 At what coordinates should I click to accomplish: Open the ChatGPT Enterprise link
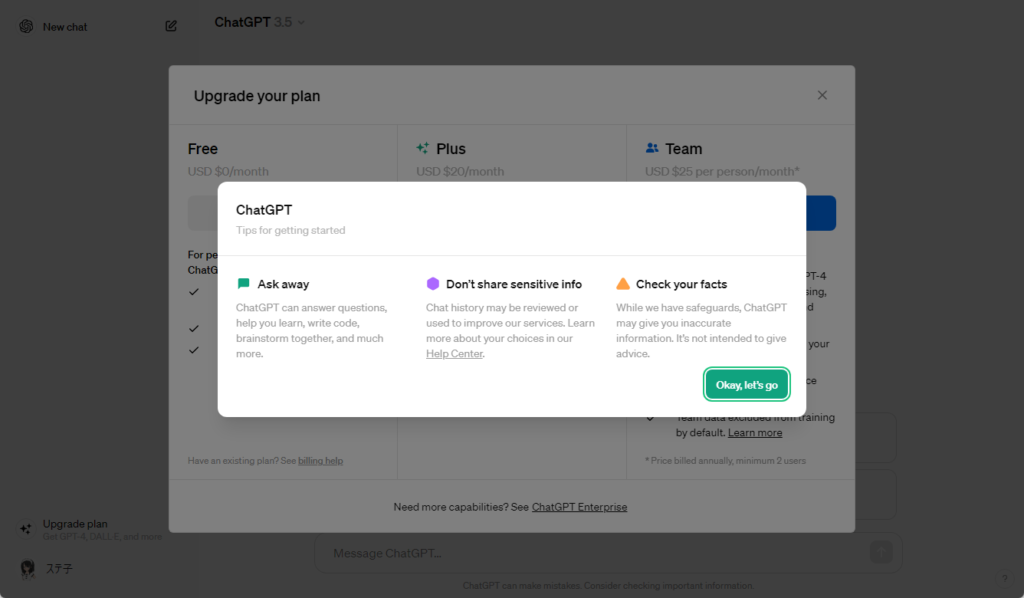(579, 507)
